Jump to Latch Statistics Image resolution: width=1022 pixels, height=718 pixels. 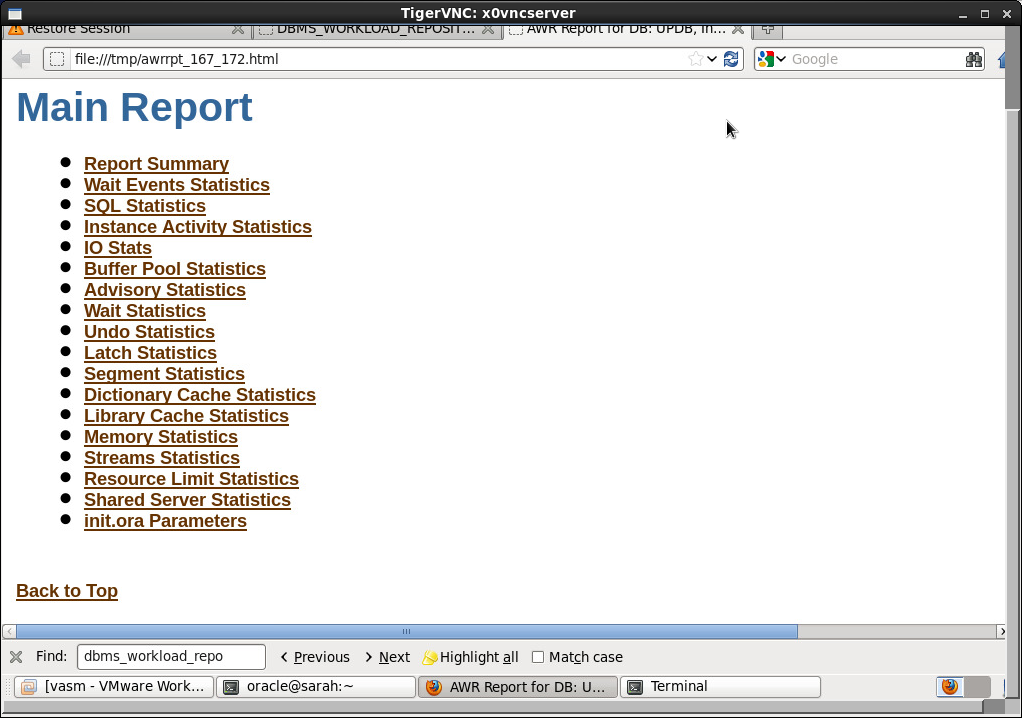click(x=151, y=352)
